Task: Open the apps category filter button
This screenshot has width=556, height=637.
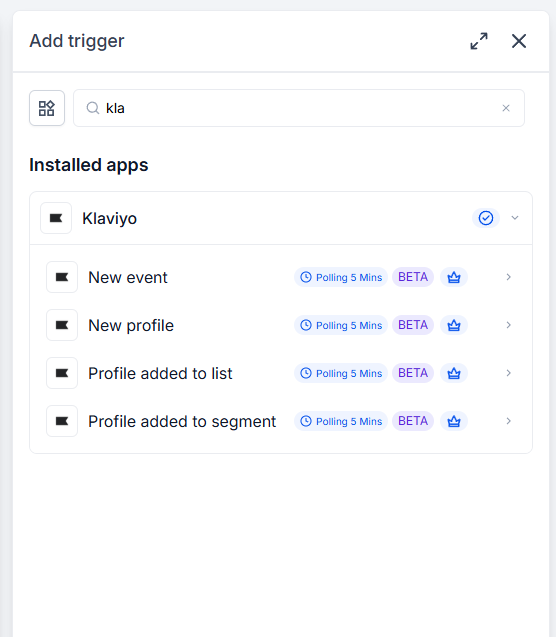Action: (x=47, y=108)
